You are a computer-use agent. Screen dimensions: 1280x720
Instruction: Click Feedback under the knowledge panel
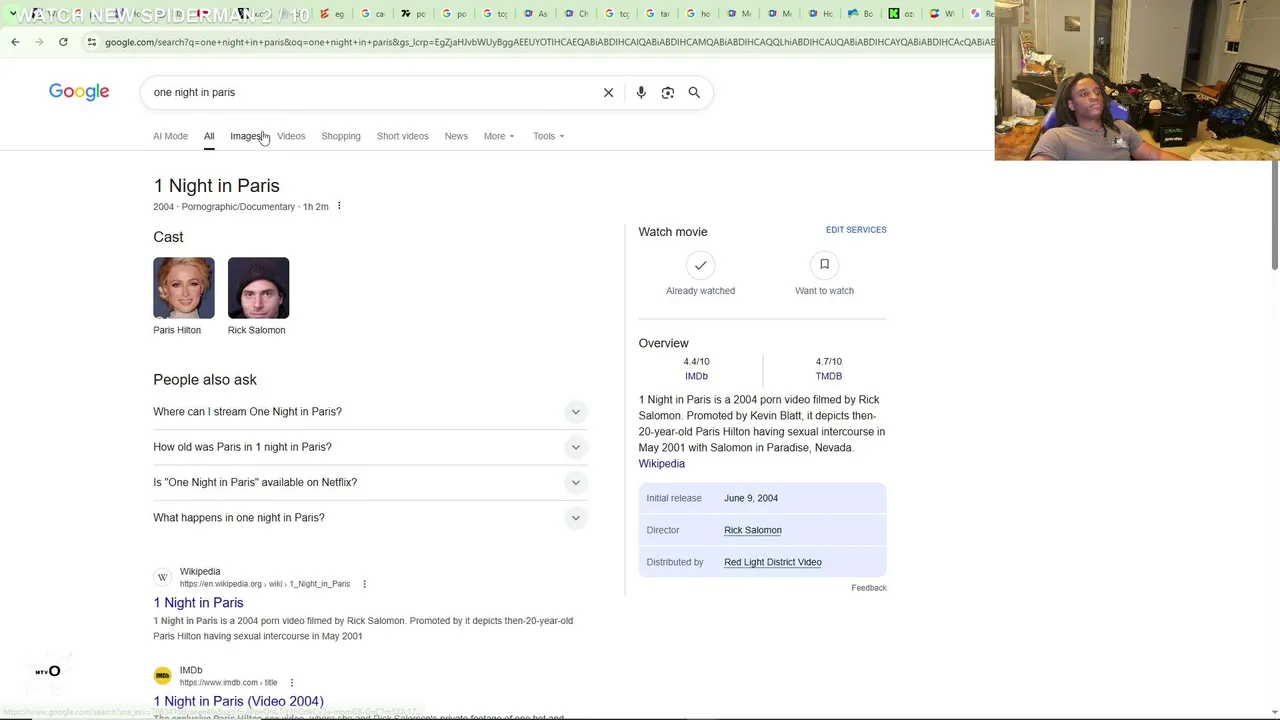pyautogui.click(x=869, y=588)
